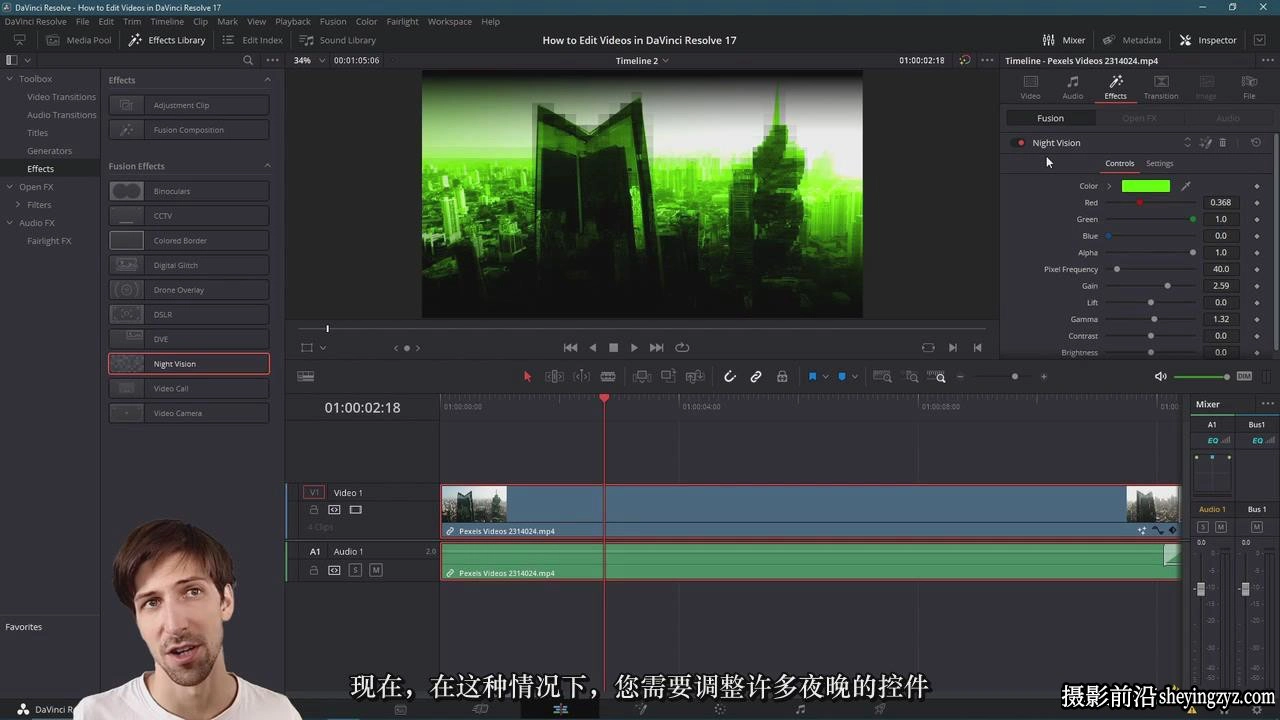Open the search in Effects Library
The image size is (1280, 720).
click(248, 60)
